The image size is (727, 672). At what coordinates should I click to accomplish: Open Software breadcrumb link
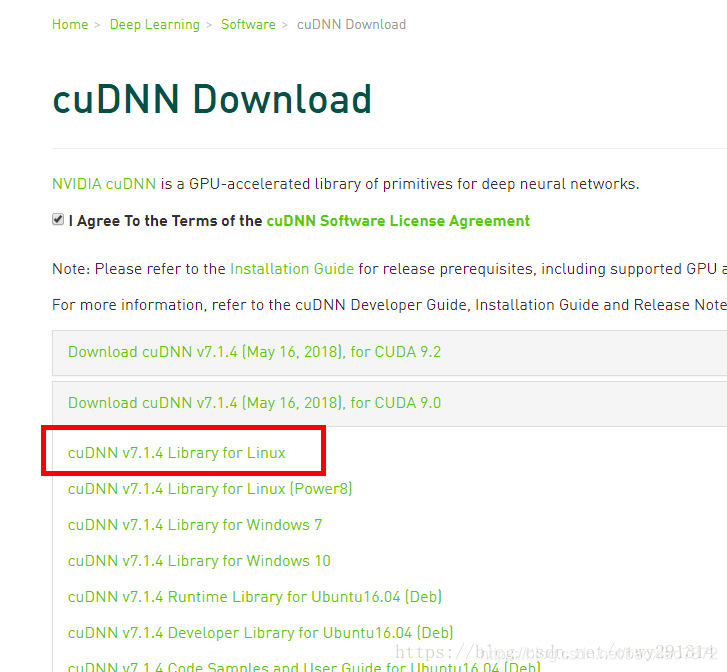(248, 25)
